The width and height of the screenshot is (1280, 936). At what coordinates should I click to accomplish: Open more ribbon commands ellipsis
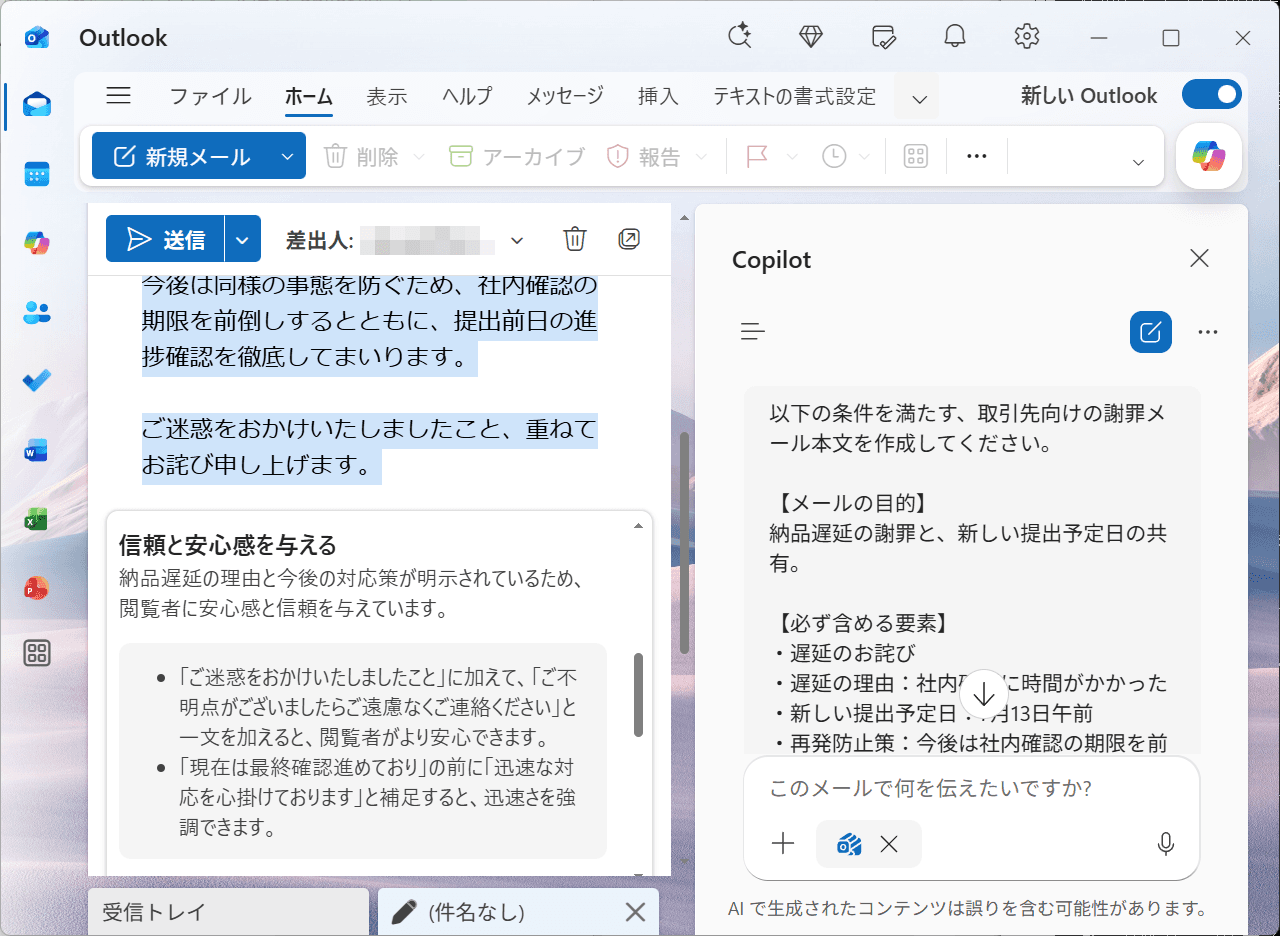pyautogui.click(x=977, y=156)
